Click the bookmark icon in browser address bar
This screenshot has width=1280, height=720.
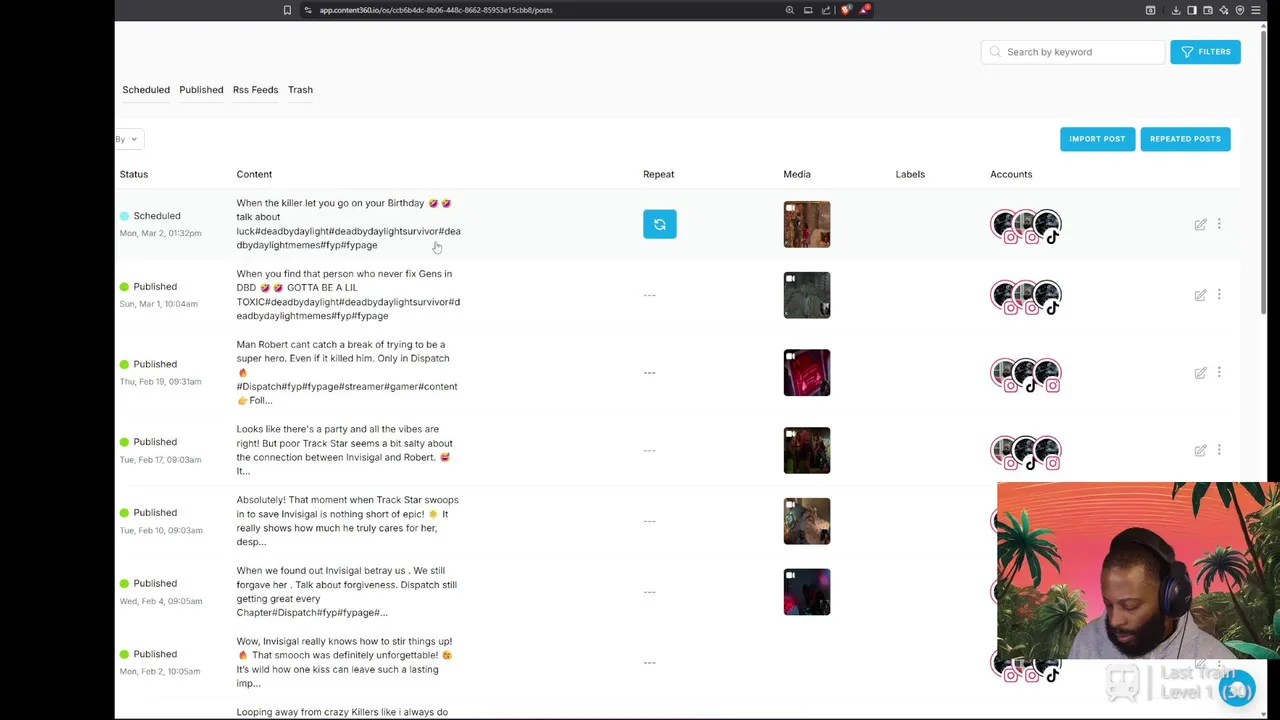(287, 10)
